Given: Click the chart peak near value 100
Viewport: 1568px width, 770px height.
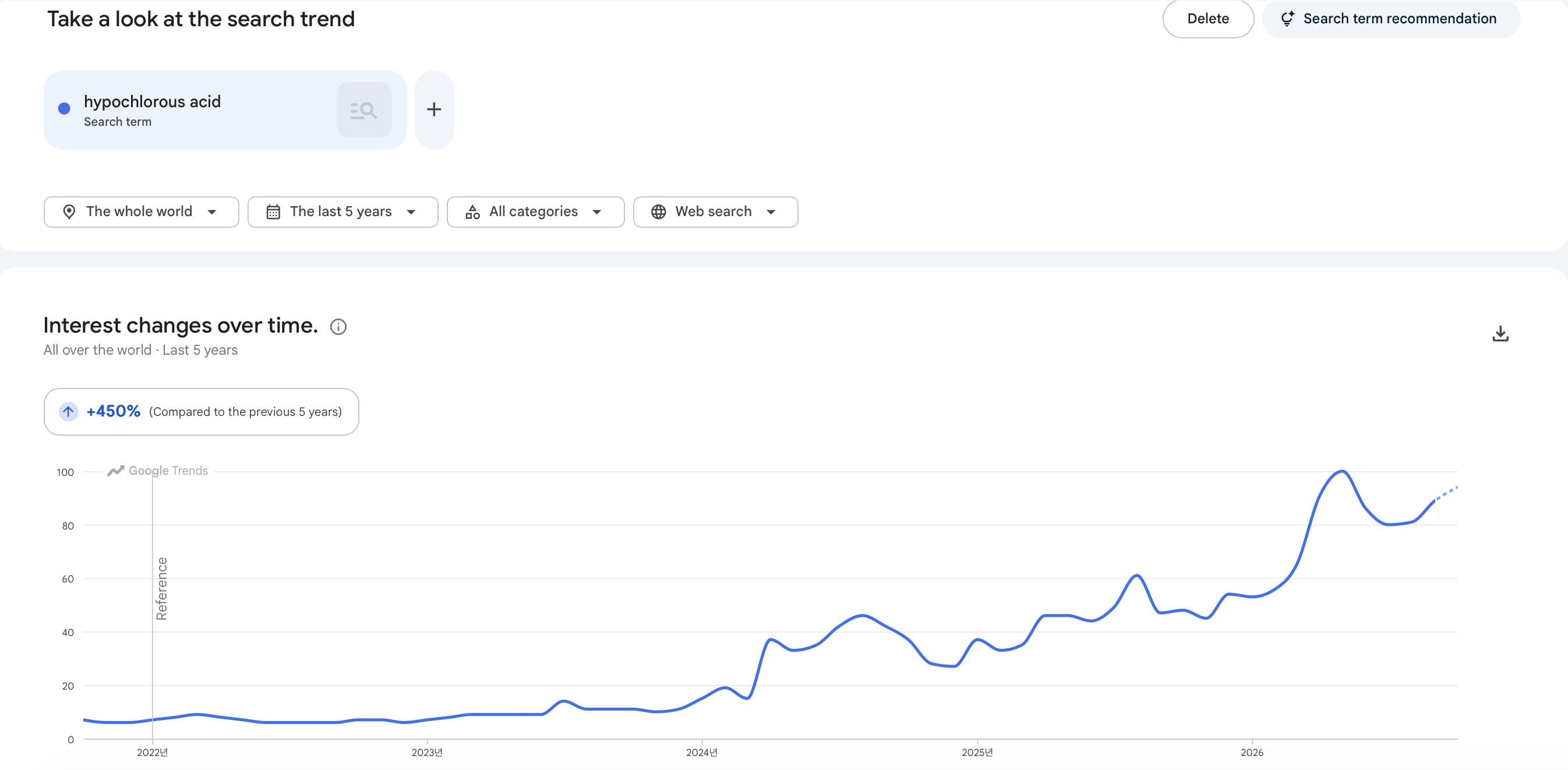Looking at the screenshot, I should pyautogui.click(x=1342, y=472).
